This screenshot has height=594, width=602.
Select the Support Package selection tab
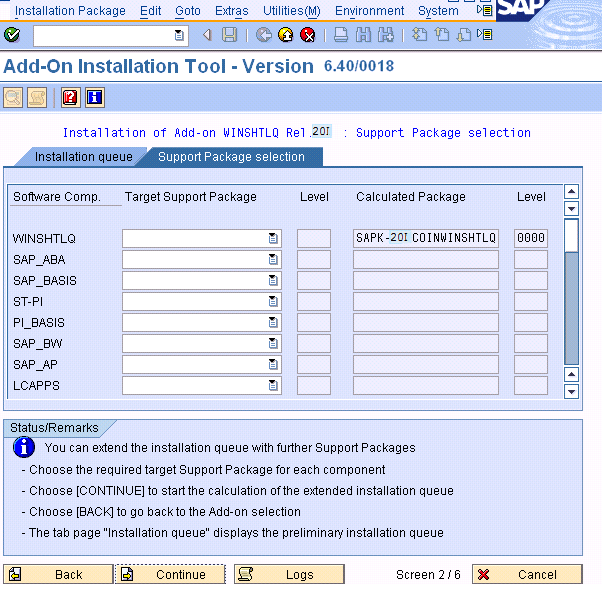tap(231, 157)
